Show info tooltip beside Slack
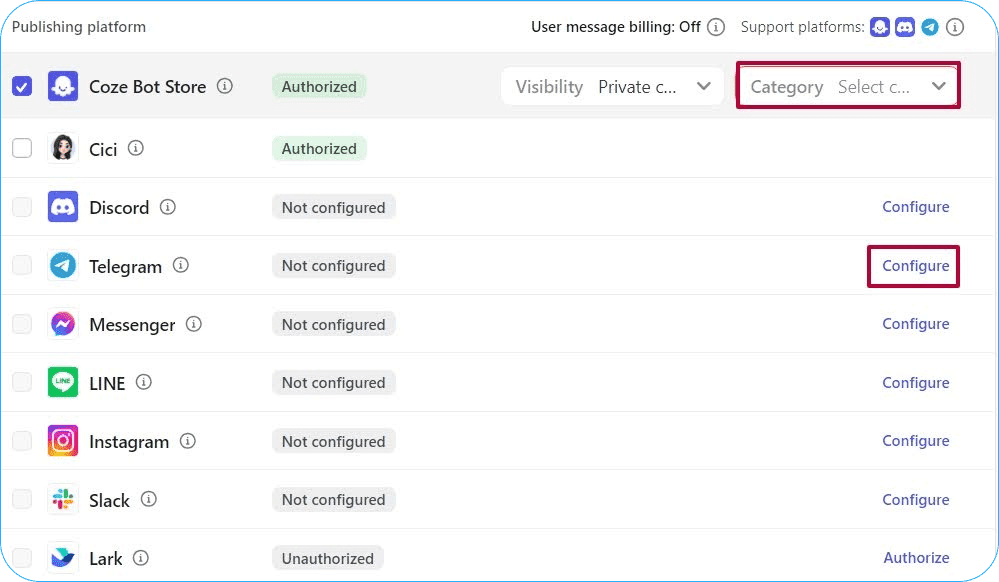The image size is (999, 582). click(148, 499)
